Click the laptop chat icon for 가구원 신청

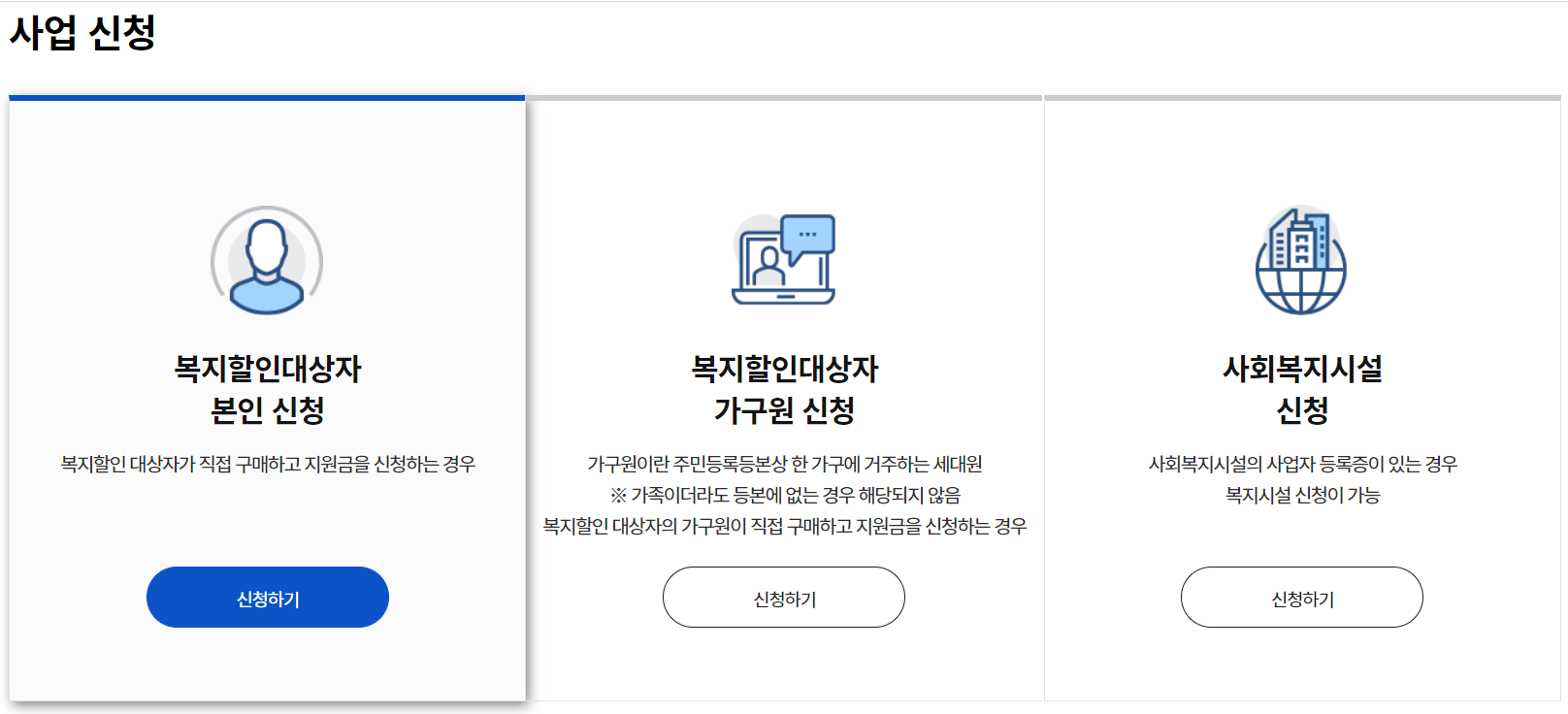784,259
